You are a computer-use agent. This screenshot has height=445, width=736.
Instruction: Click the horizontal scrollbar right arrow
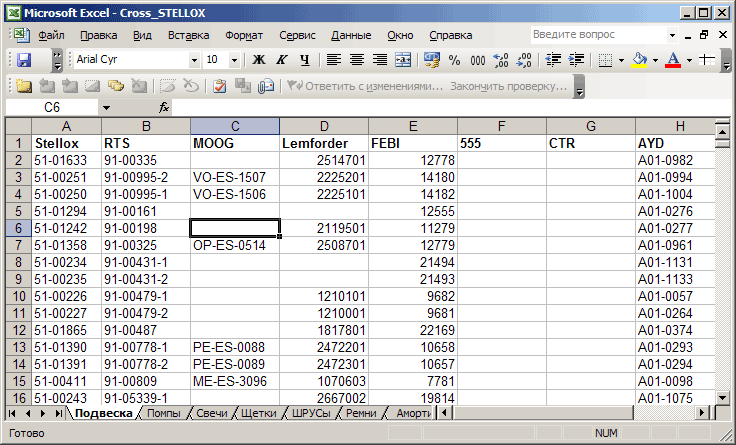(702, 413)
